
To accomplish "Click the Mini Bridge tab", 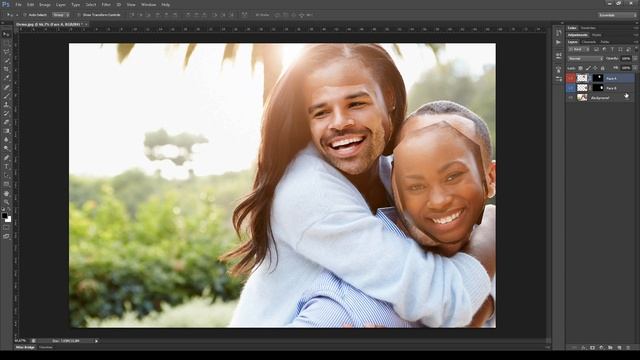I will point(25,347).
